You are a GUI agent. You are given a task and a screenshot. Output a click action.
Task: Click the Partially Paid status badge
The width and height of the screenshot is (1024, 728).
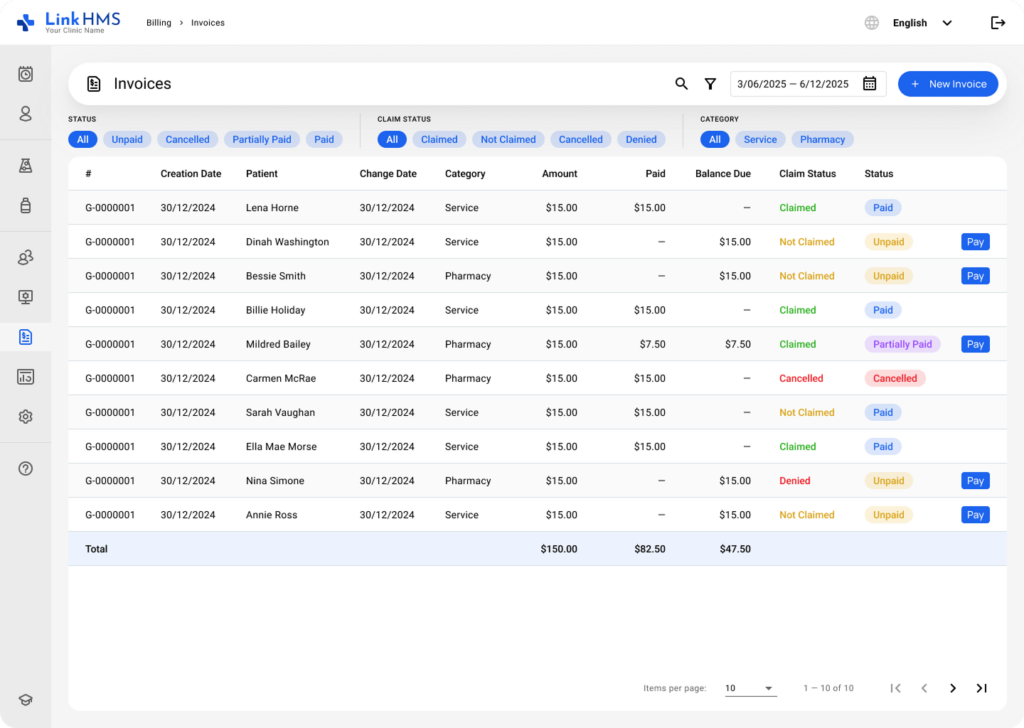click(902, 344)
